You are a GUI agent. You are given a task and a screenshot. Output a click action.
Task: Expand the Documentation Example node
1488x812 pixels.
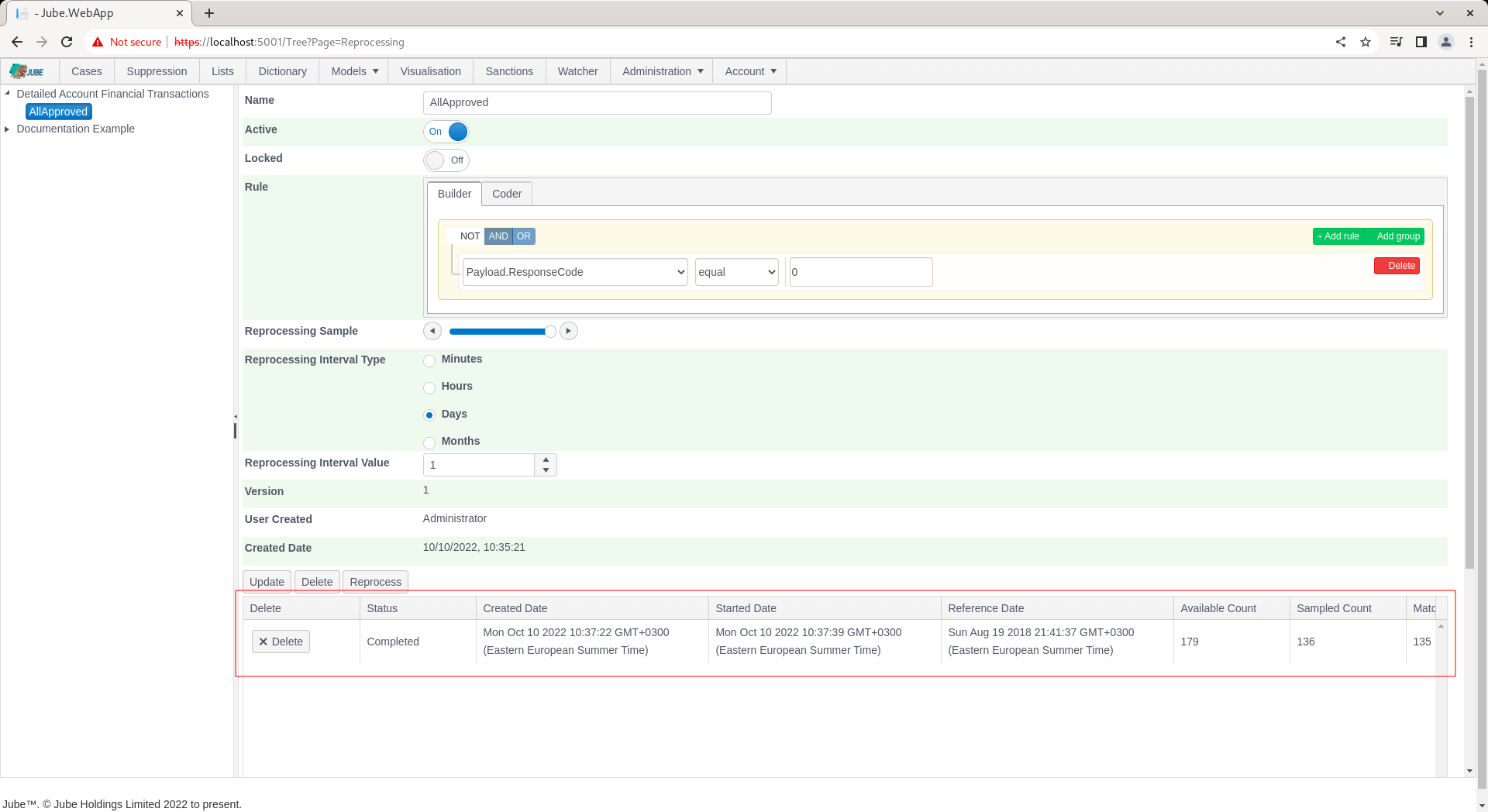point(8,129)
